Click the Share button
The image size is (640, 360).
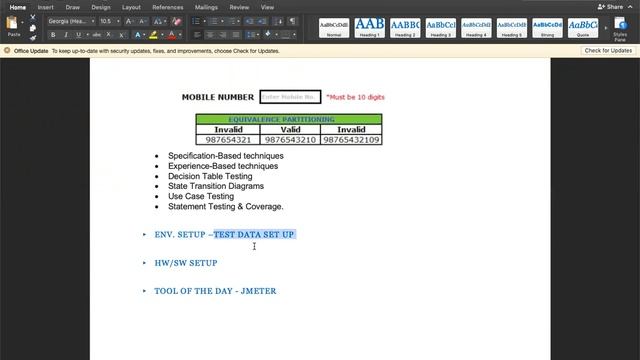tap(610, 7)
